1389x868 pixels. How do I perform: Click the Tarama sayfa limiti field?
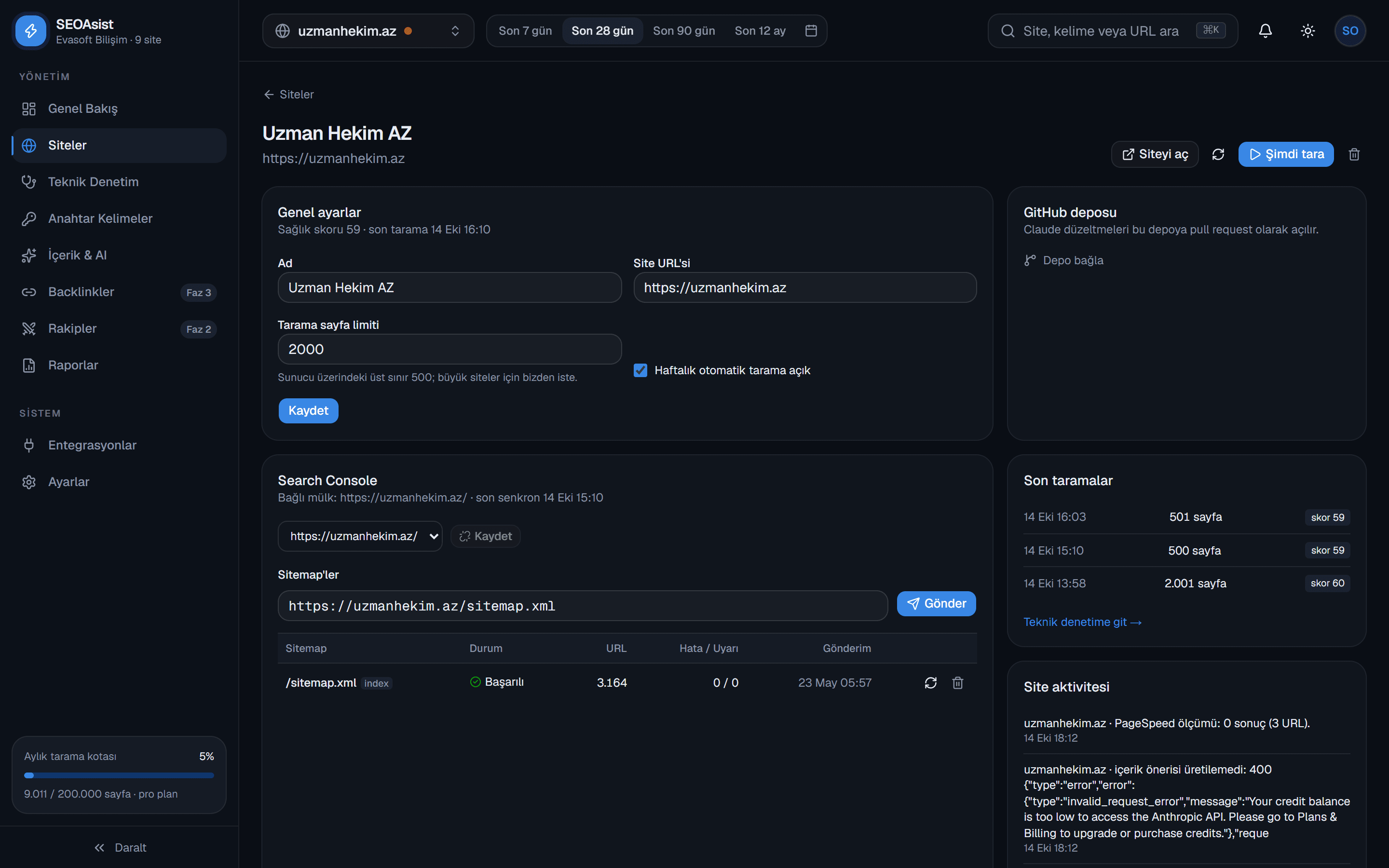449,349
